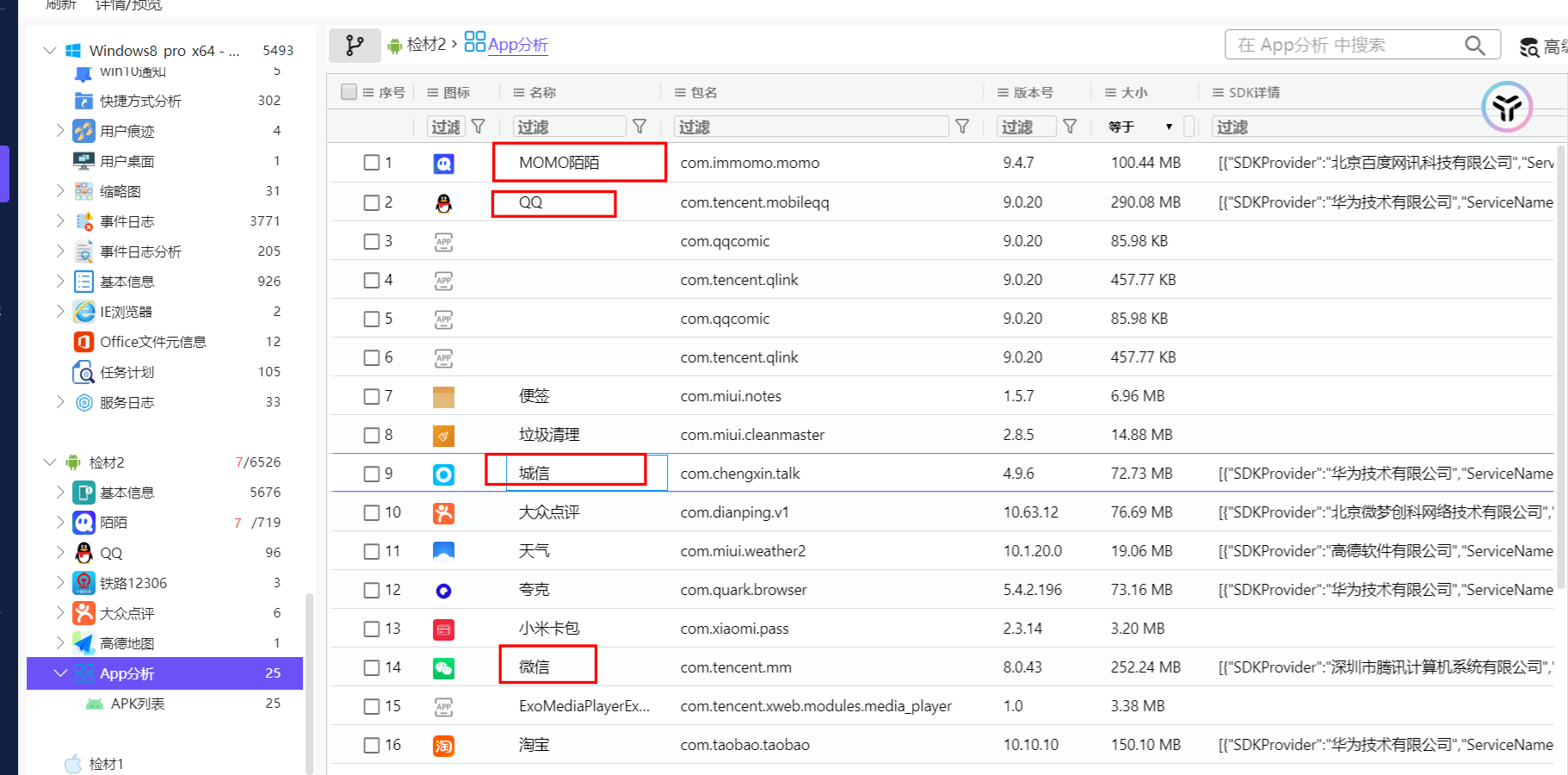Click the 在 App分析 中搜索 search field

tap(1348, 45)
